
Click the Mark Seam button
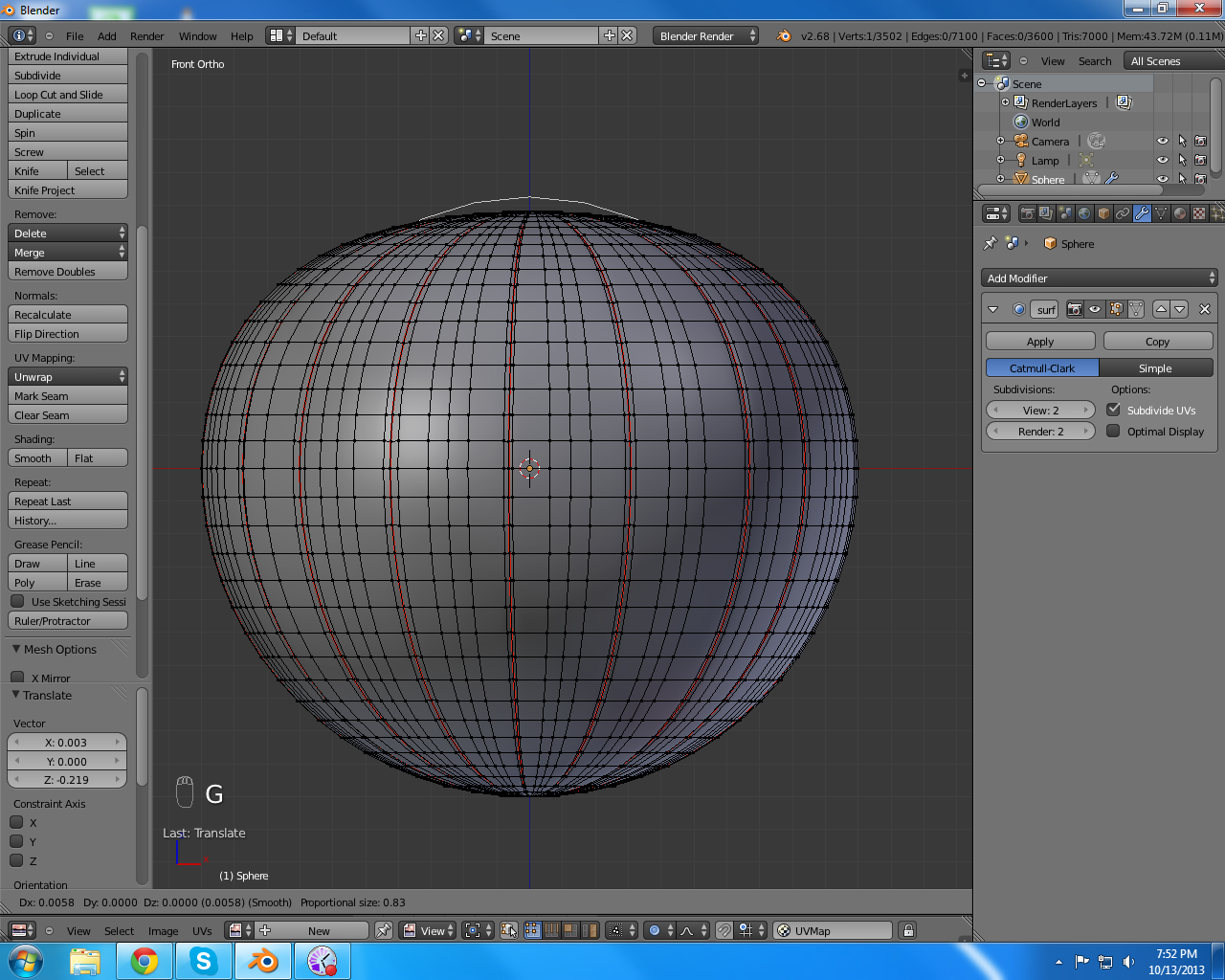pos(68,396)
